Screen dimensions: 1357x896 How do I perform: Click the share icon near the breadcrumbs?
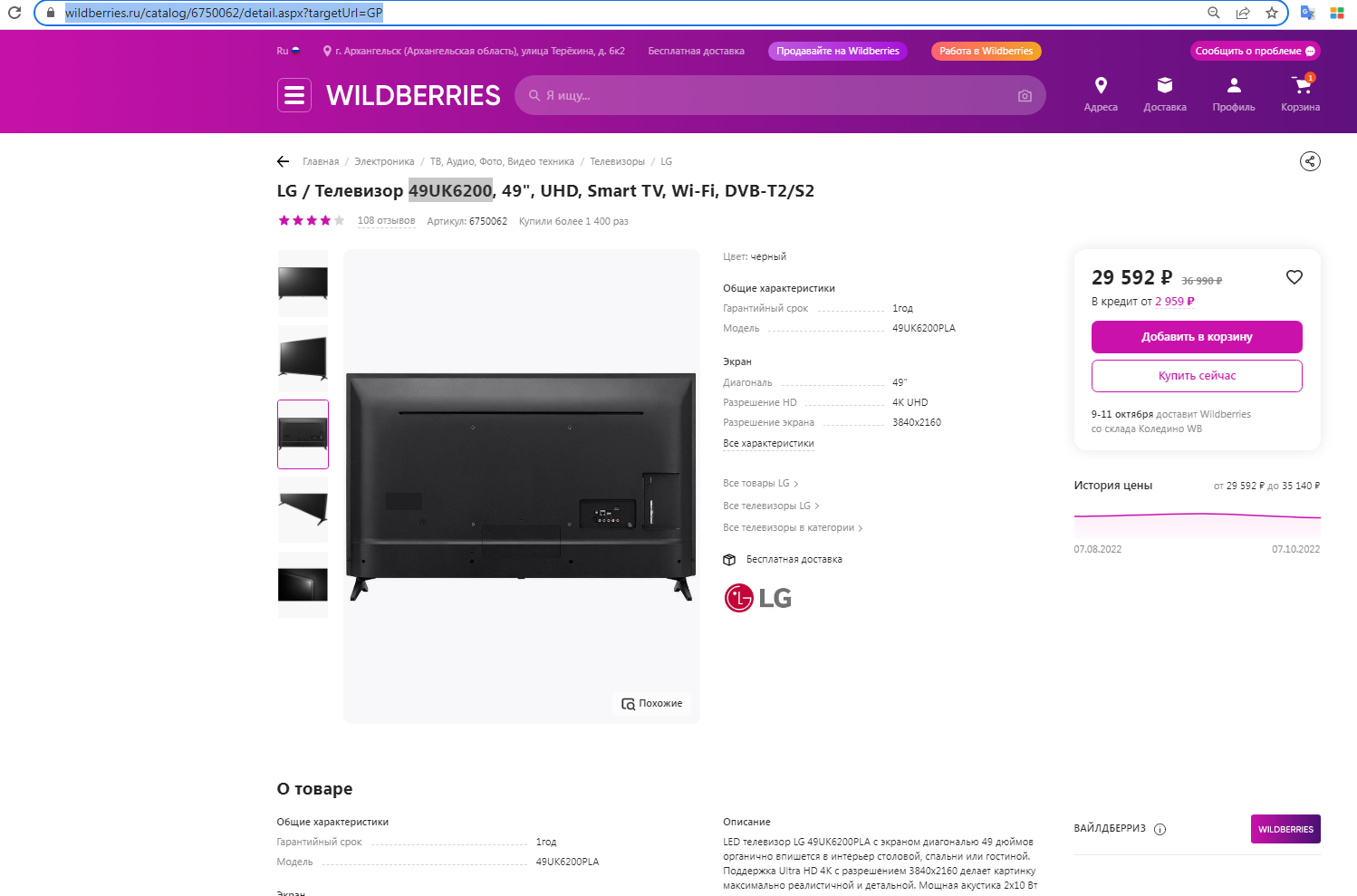pos(1310,161)
